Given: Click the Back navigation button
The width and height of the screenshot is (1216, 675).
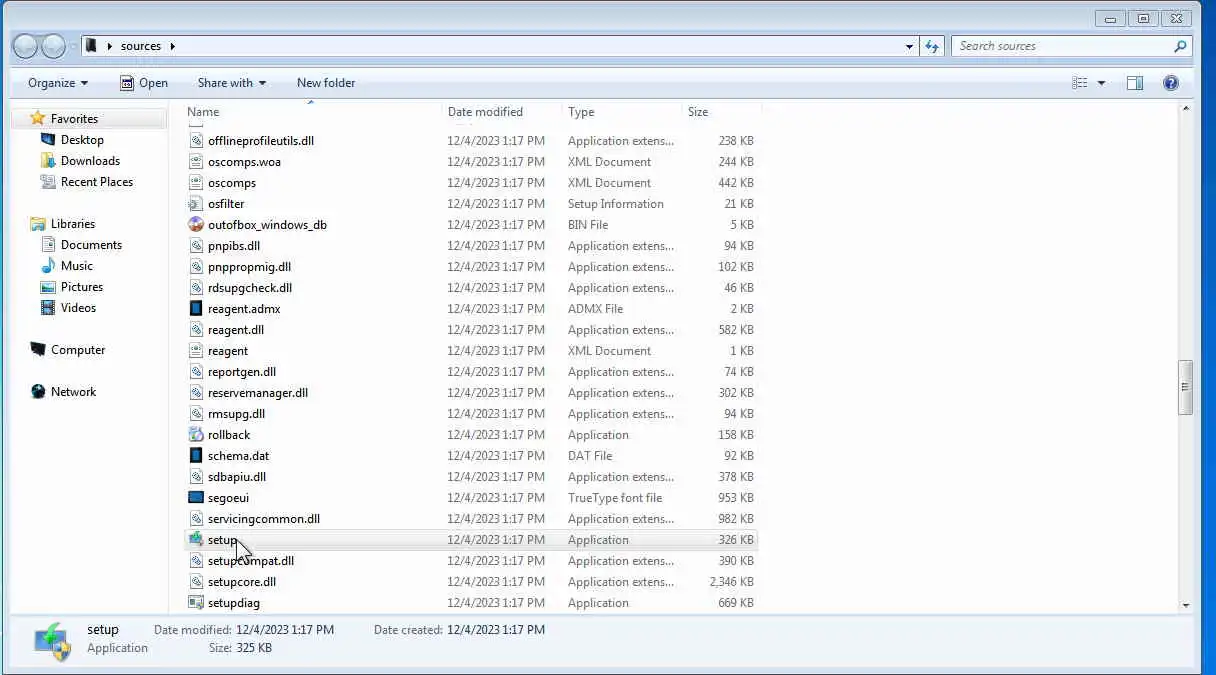Looking at the screenshot, I should (26, 46).
